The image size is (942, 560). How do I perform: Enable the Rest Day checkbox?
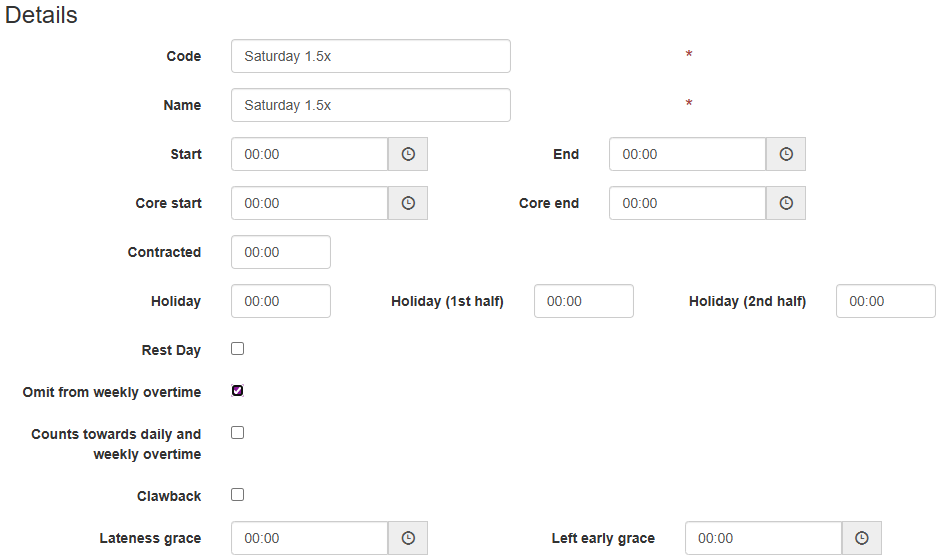point(238,349)
